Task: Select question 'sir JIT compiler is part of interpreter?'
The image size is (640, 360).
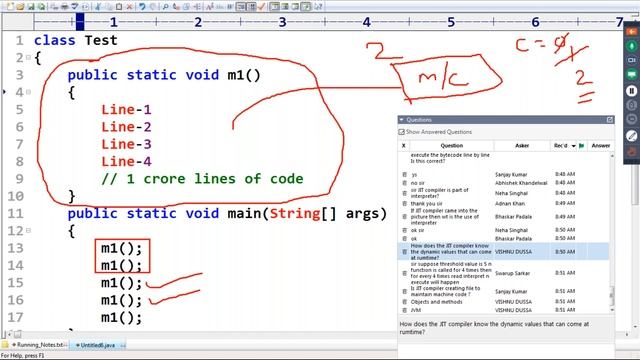Action: pos(440,193)
